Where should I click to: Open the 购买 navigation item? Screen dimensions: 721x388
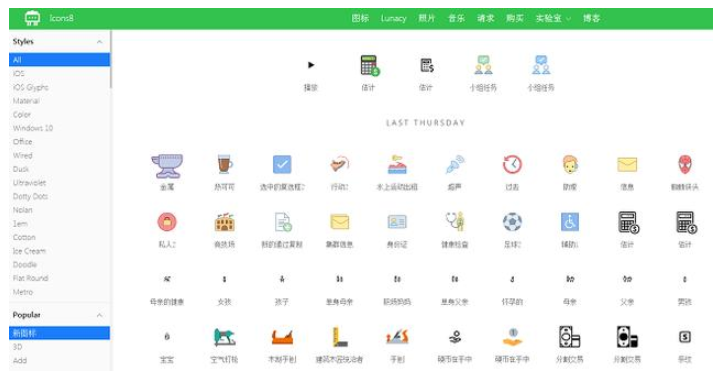[x=515, y=18]
